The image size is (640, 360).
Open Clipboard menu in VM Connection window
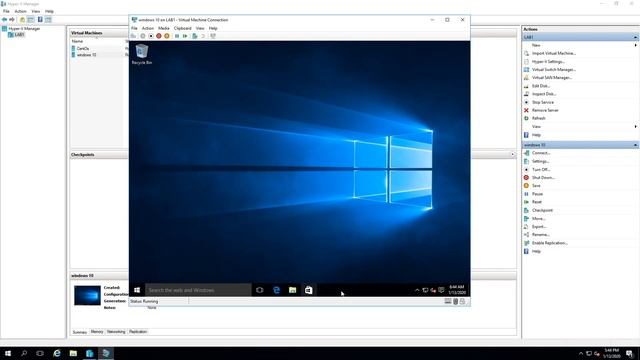tap(182, 28)
